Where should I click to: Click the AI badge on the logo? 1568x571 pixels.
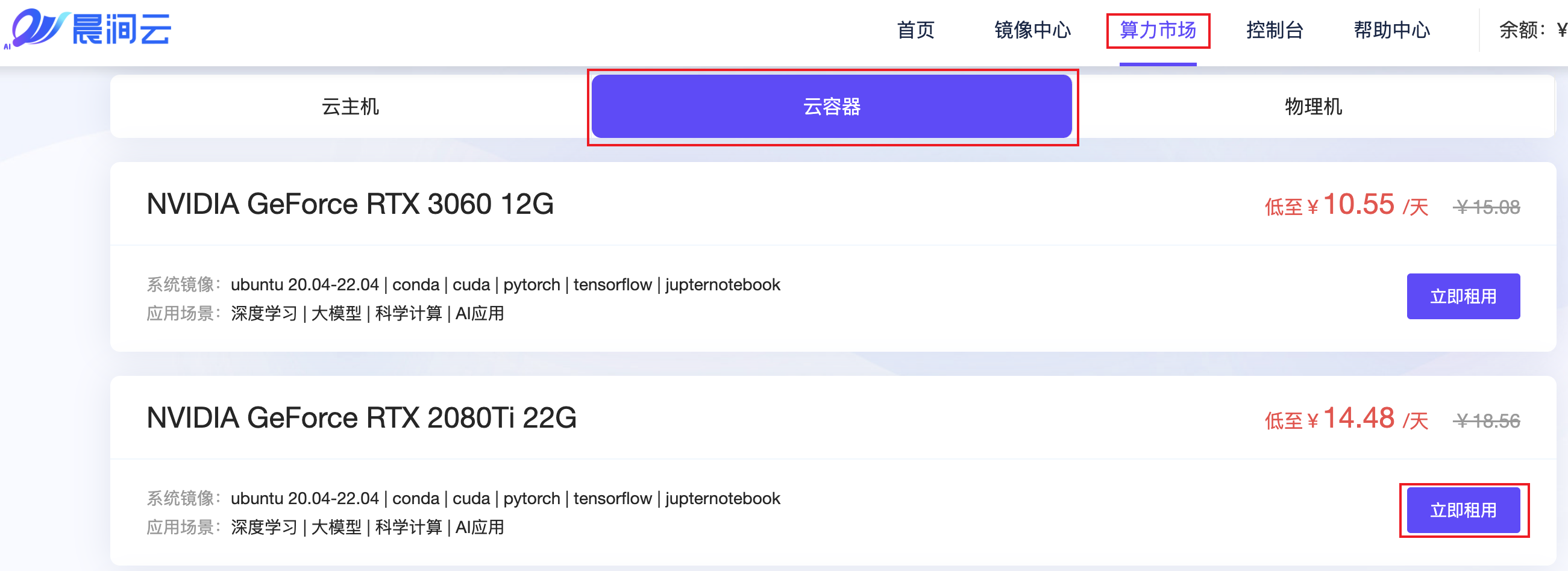tap(8, 48)
